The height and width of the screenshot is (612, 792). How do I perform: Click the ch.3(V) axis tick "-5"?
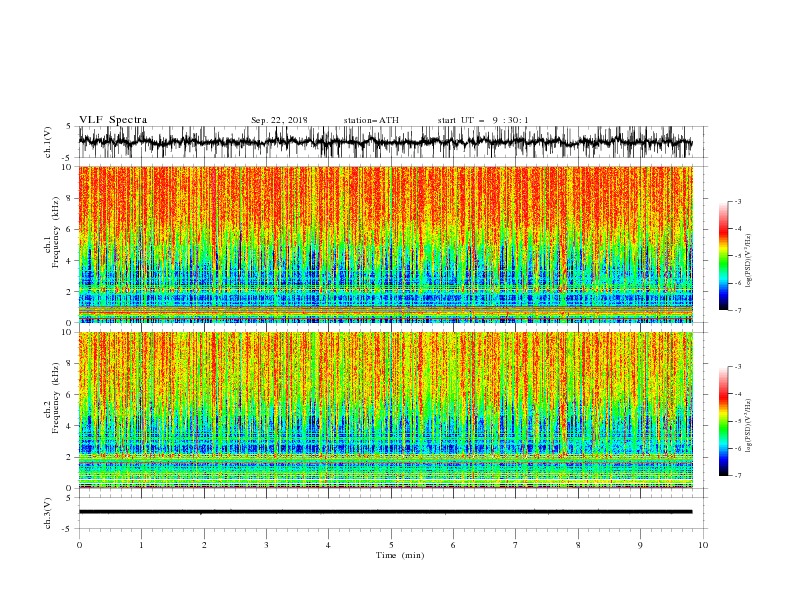coord(68,529)
